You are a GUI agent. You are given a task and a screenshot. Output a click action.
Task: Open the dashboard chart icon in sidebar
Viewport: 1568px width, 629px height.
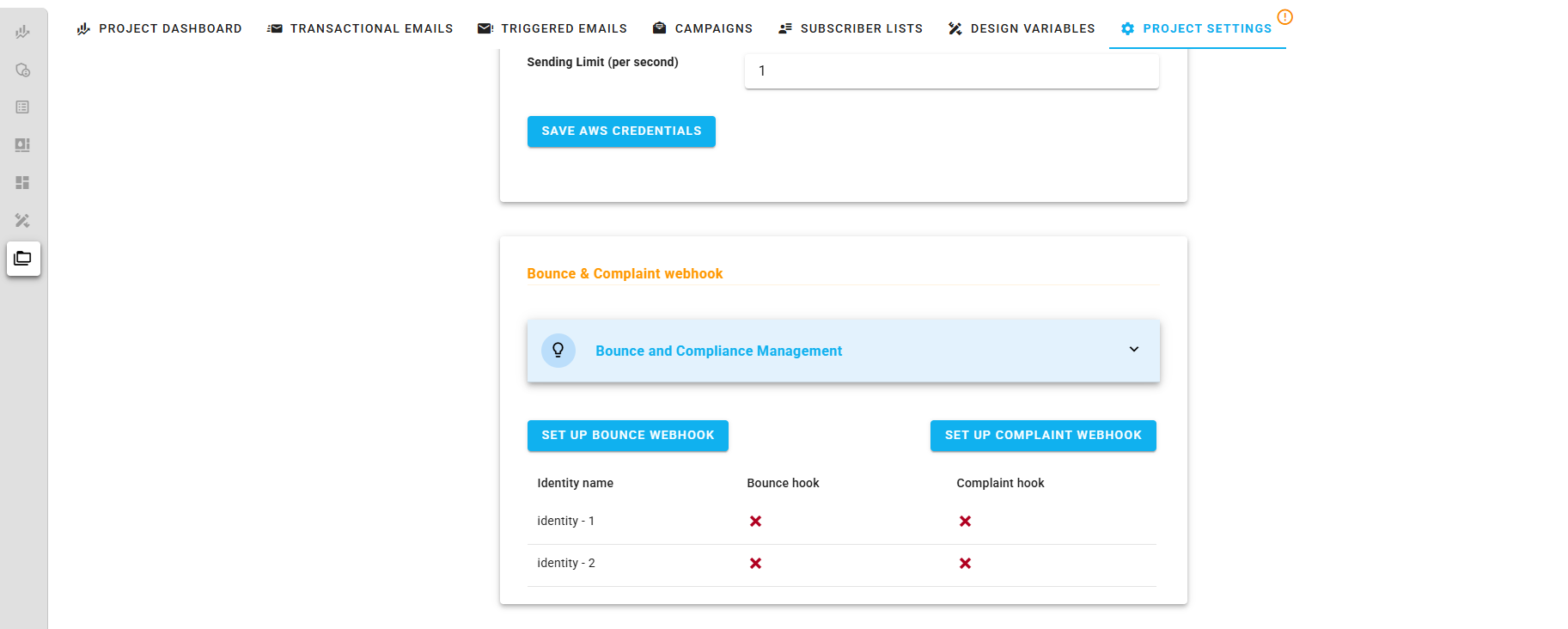22,32
